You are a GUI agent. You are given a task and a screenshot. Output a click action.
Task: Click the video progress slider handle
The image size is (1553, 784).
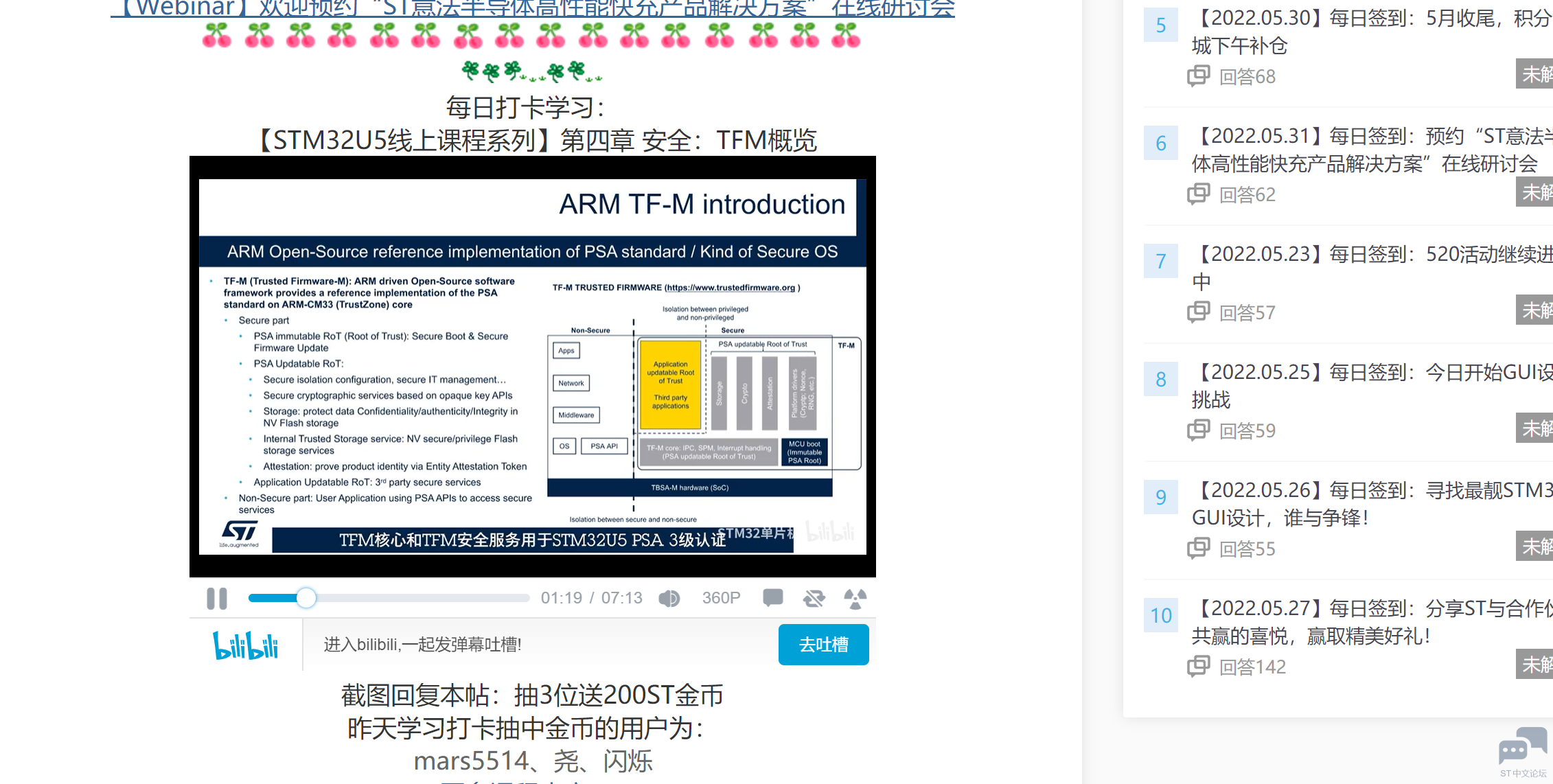tap(306, 598)
